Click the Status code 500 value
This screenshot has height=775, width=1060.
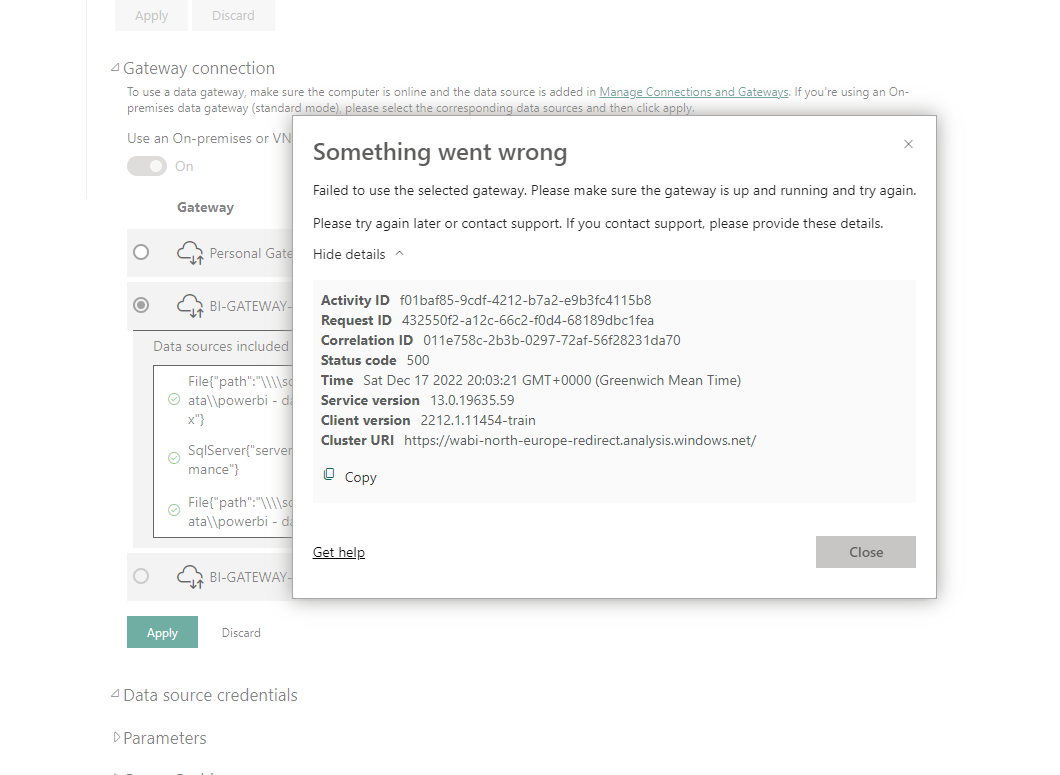click(418, 360)
